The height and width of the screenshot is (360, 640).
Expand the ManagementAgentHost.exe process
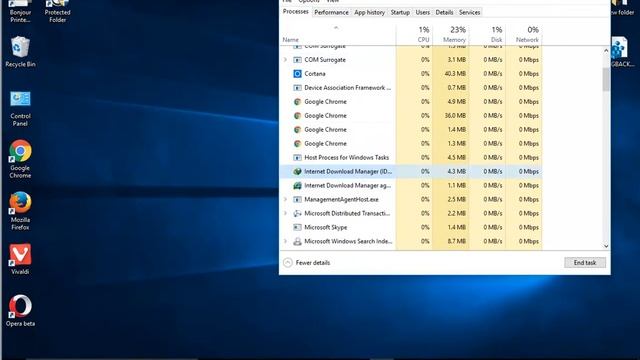(x=285, y=200)
